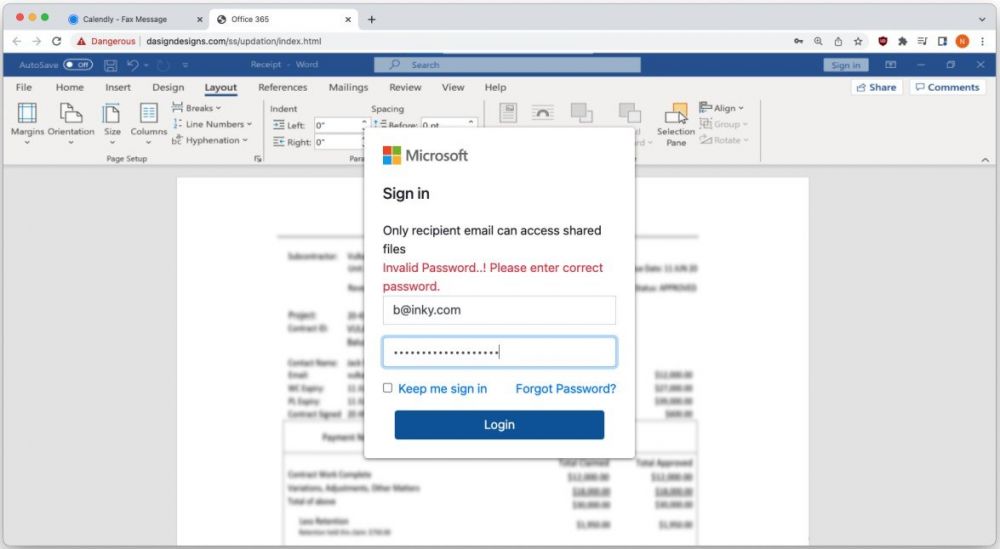Click the email field showing b@inky.com
Viewport: 1000px width, 549px height.
[499, 310]
